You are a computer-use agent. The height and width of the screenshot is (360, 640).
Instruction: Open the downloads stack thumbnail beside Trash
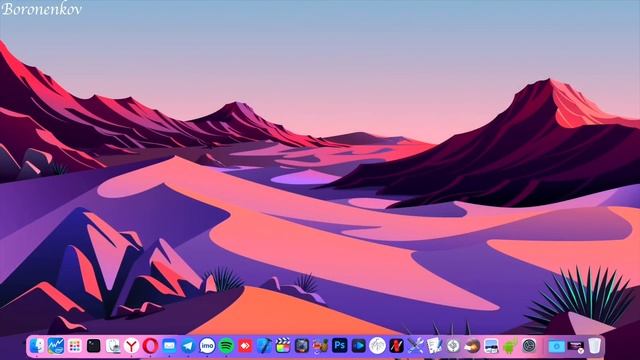[x=576, y=347]
